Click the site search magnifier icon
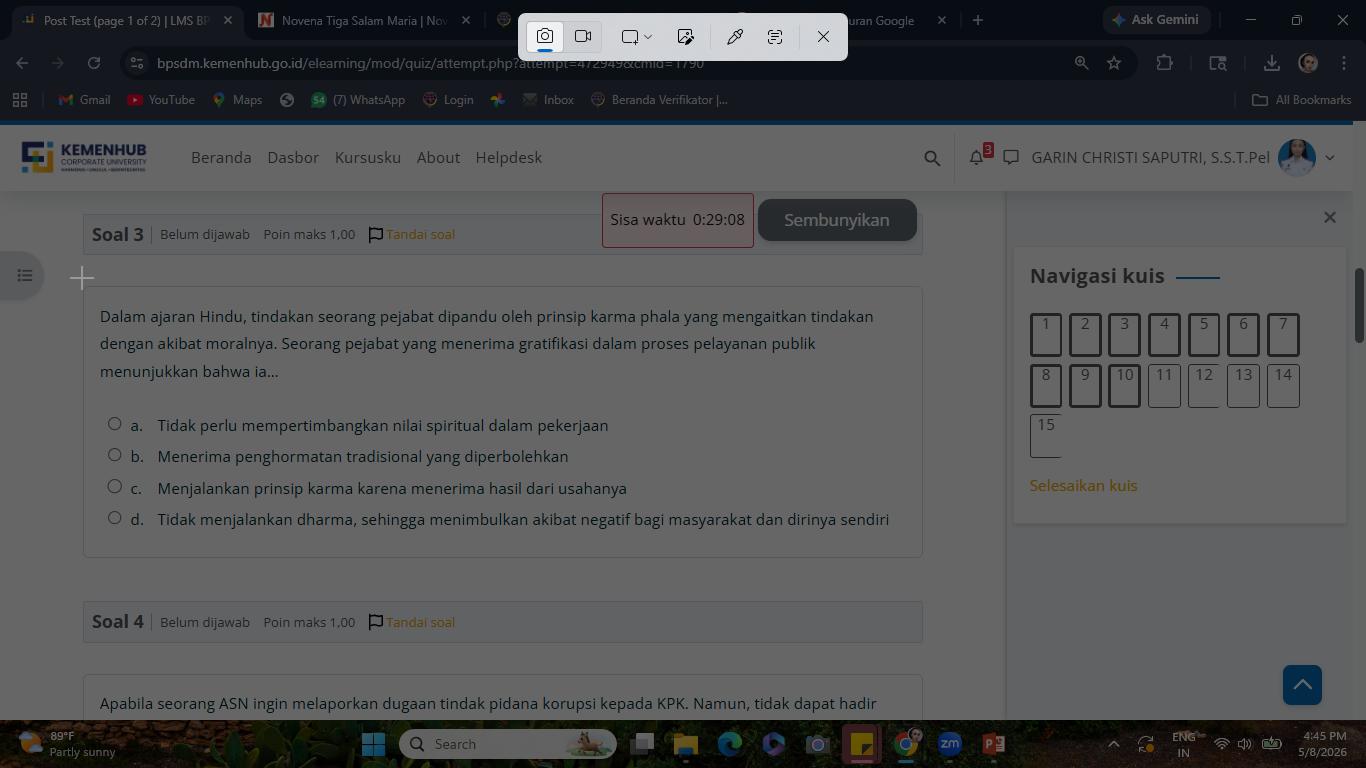The image size is (1366, 768). pos(932,158)
